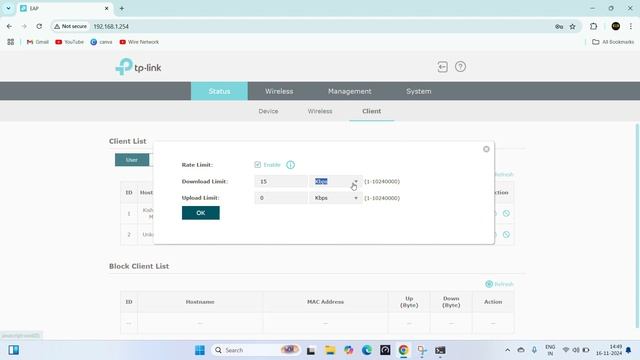Image resolution: width=640 pixels, height=360 pixels.
Task: Click the address bar URL 192.168.1.254
Action: click(111, 26)
